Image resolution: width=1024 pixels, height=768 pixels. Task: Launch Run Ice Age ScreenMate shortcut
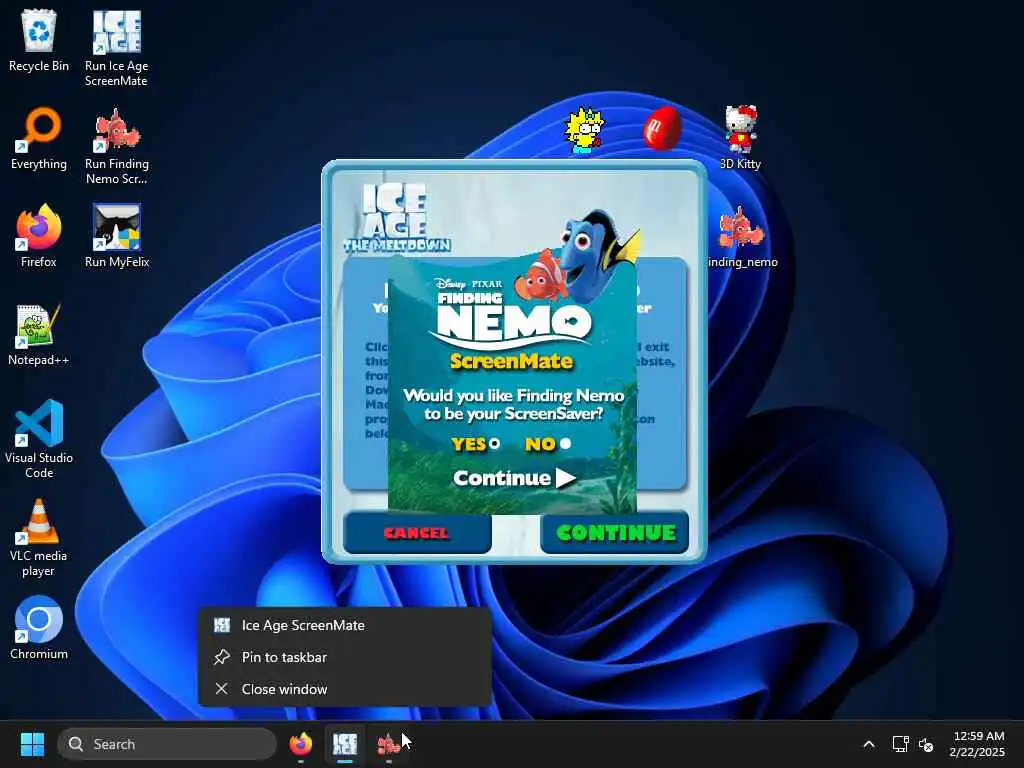[x=116, y=48]
